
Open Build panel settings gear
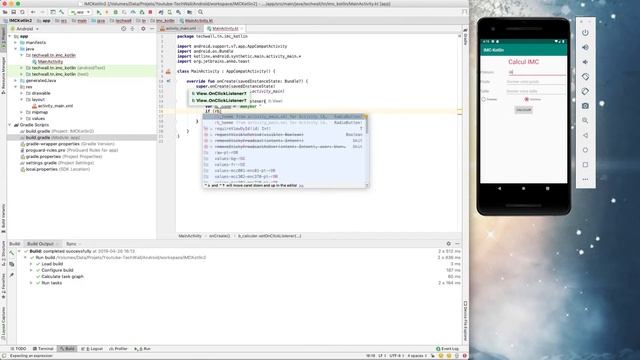coord(448,244)
